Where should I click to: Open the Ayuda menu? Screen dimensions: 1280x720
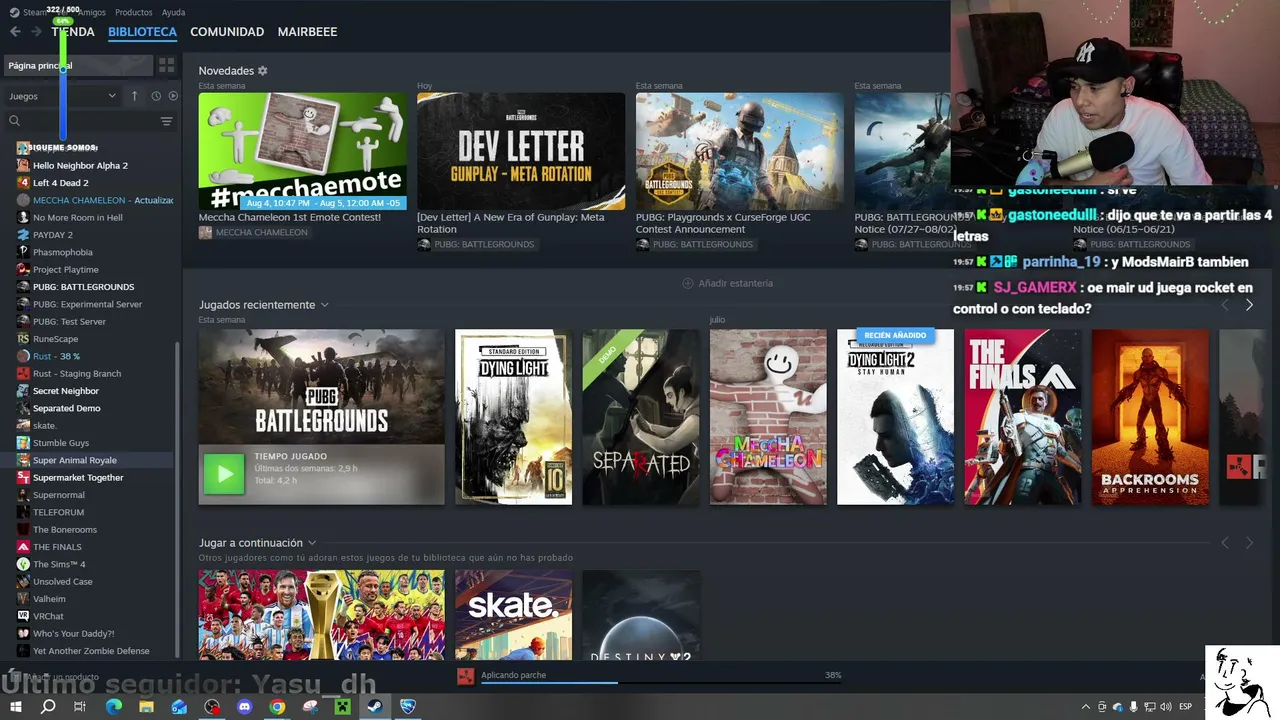pos(173,12)
